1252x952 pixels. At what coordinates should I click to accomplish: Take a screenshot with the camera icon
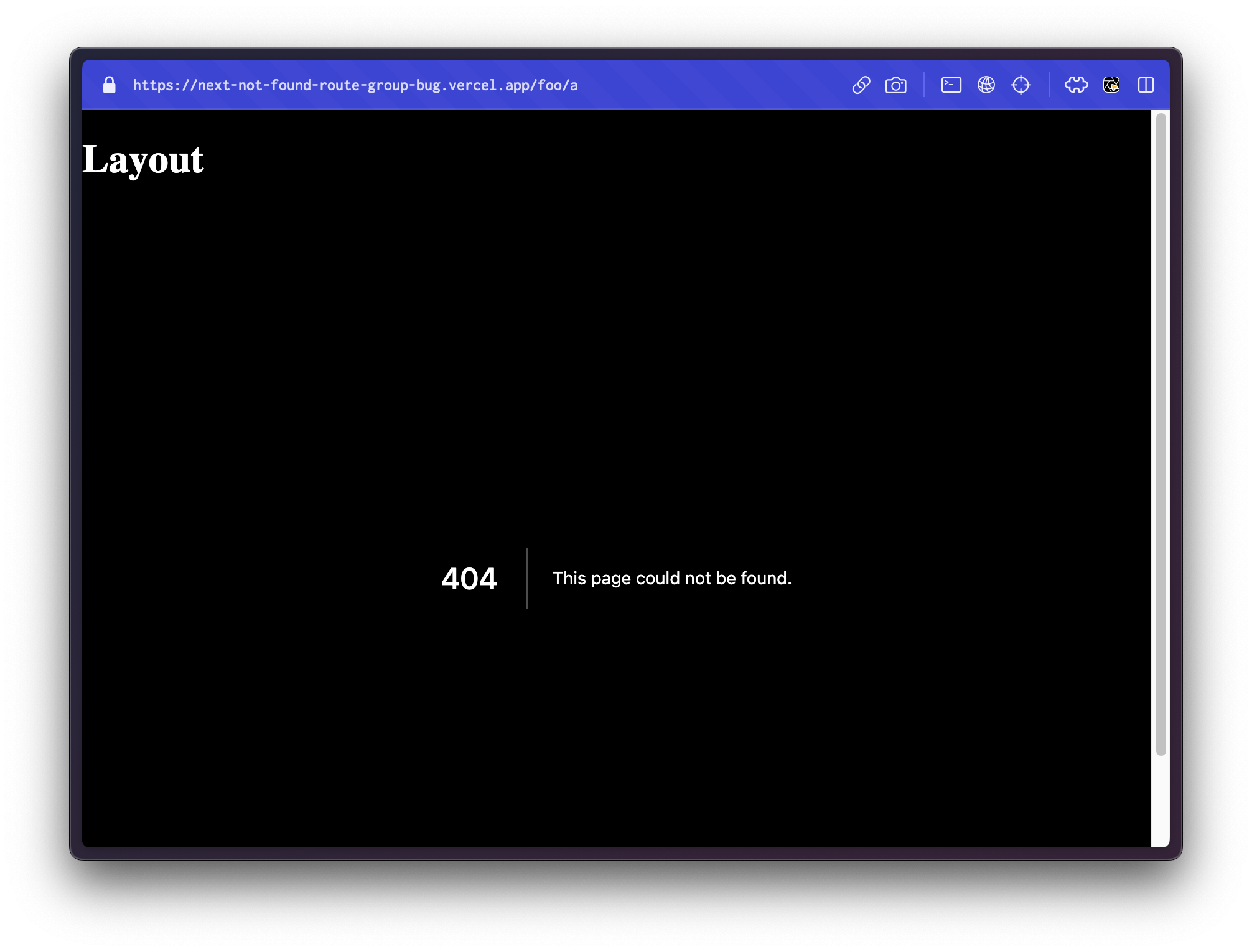[897, 85]
